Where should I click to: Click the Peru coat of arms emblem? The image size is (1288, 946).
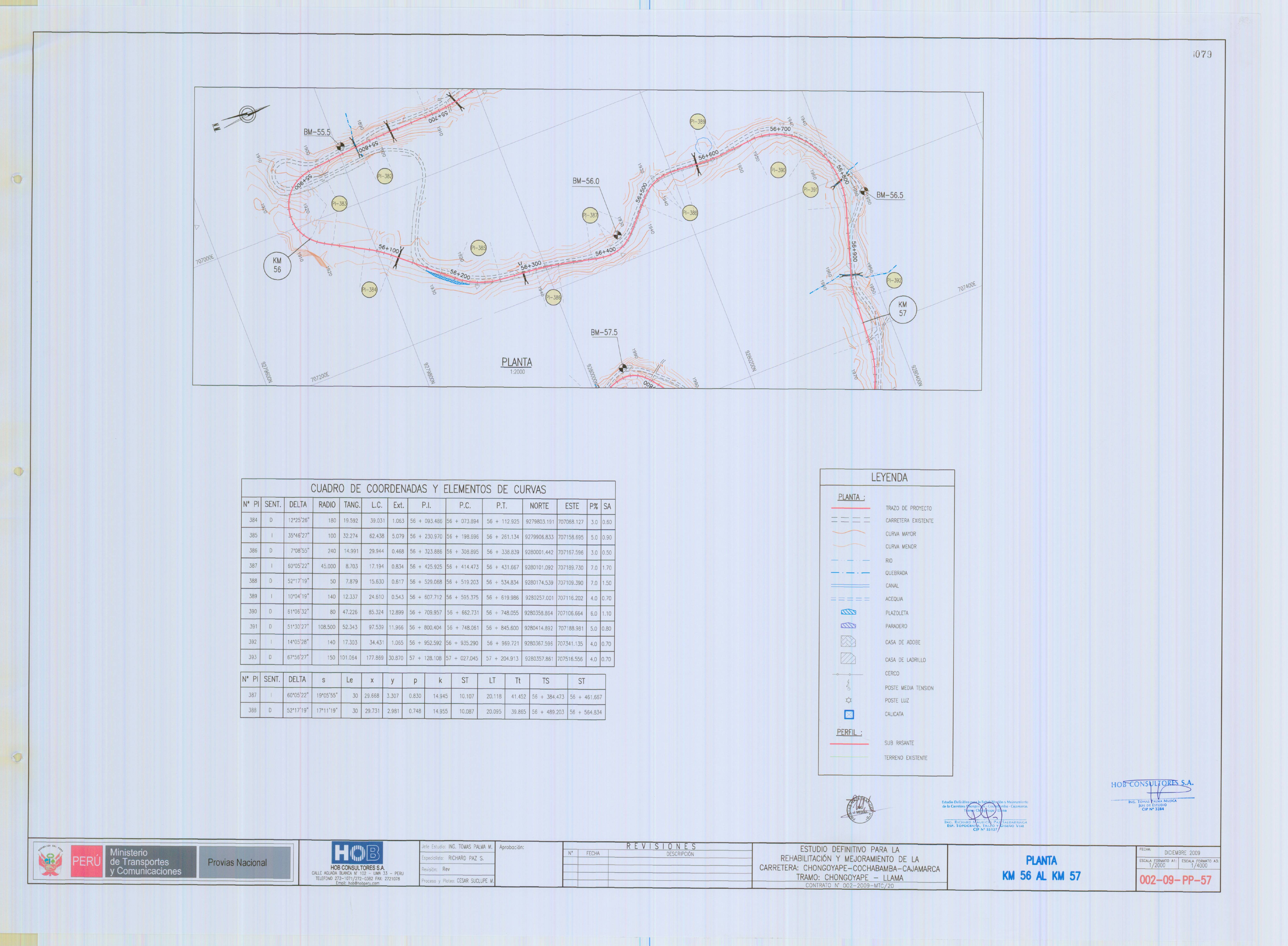(50, 862)
